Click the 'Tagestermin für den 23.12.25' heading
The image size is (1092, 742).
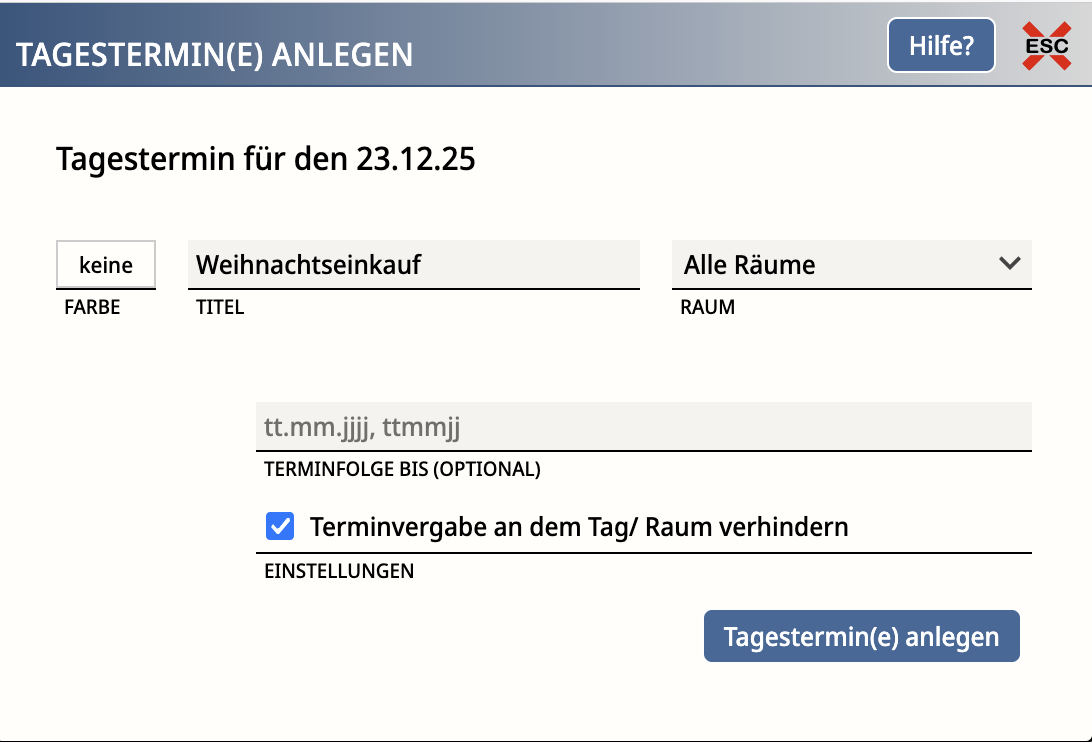click(265, 159)
